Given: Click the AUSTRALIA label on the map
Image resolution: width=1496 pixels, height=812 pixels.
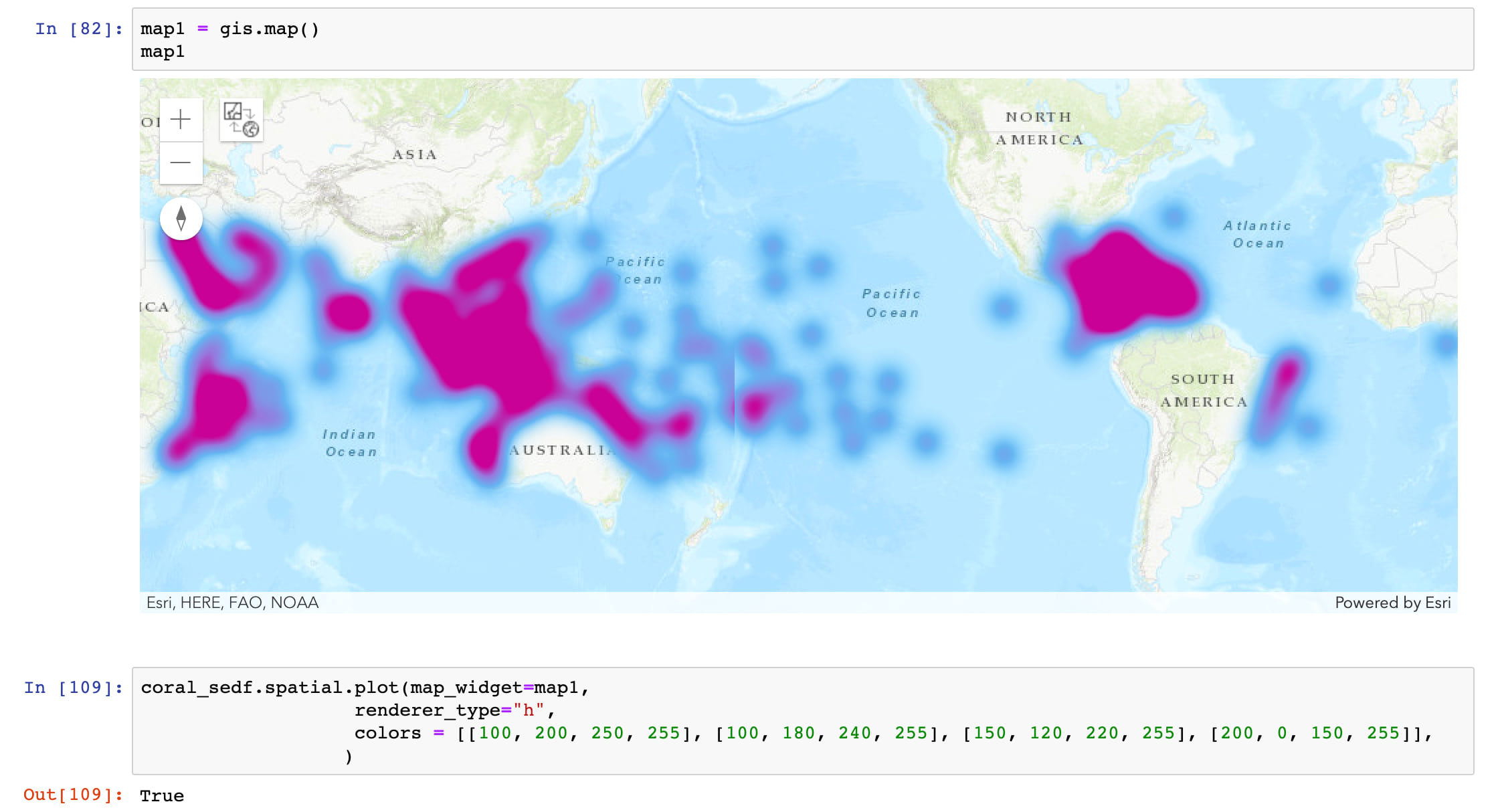Looking at the screenshot, I should (562, 450).
